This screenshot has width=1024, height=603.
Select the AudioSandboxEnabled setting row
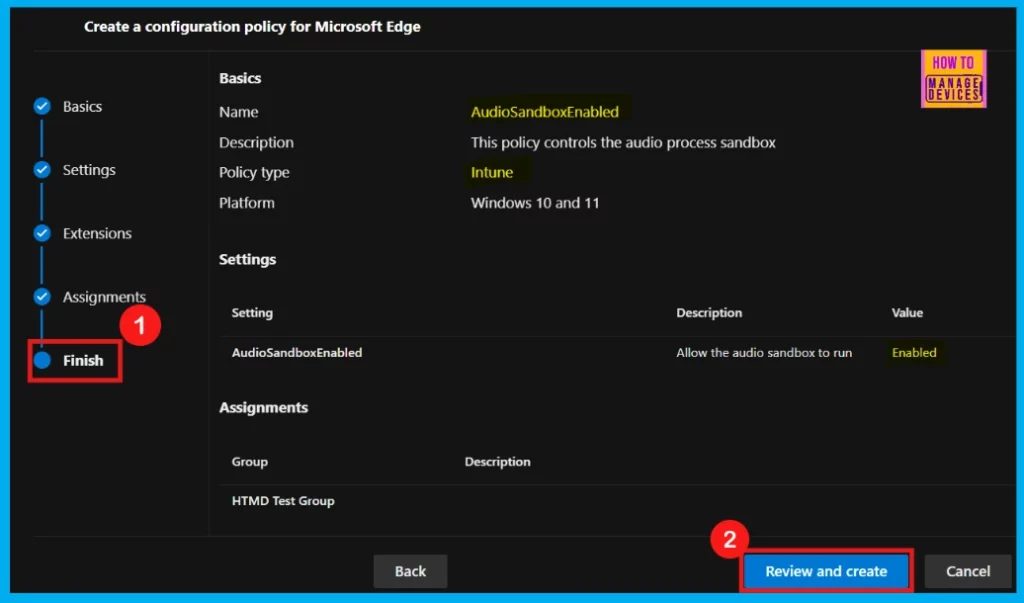click(617, 353)
